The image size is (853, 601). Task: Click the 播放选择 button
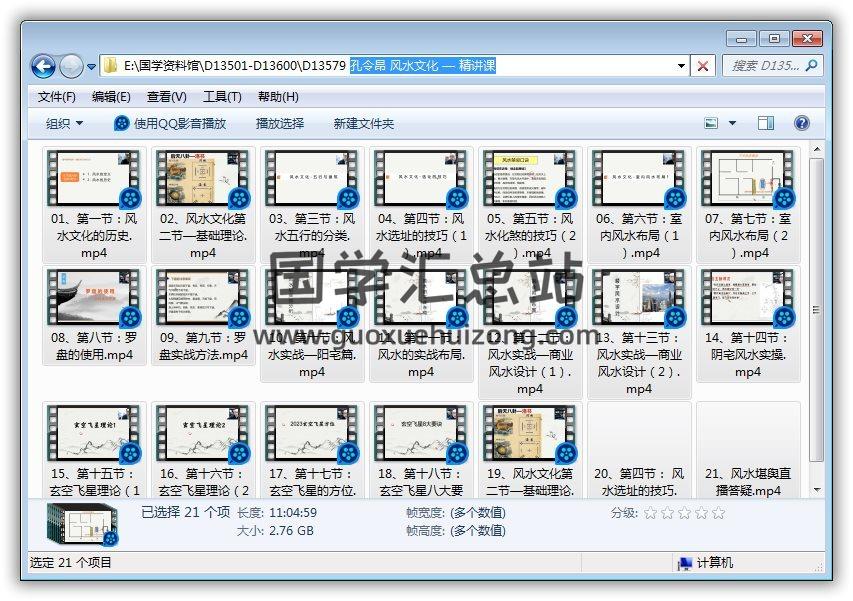[x=279, y=123]
